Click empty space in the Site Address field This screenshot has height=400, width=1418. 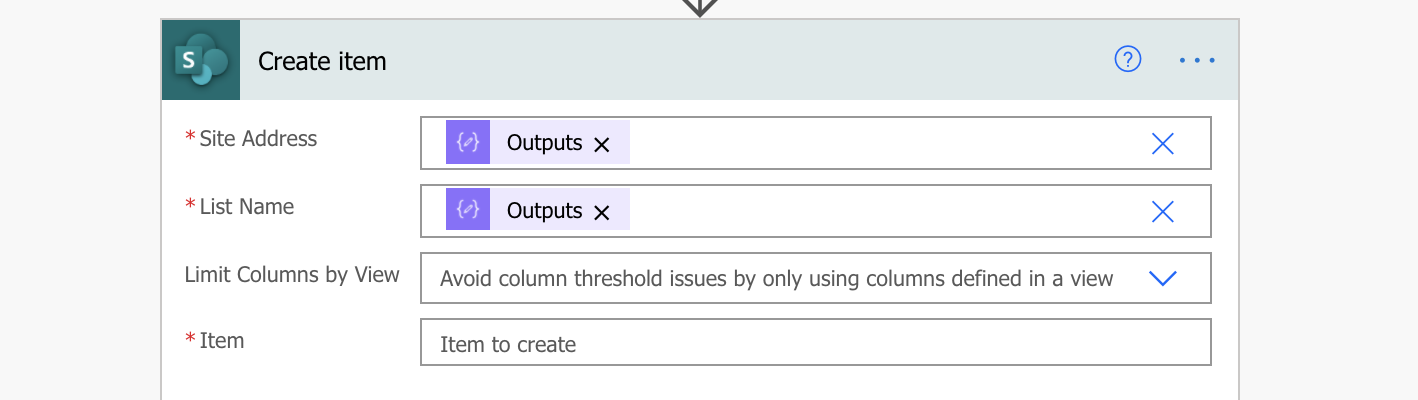click(880, 143)
